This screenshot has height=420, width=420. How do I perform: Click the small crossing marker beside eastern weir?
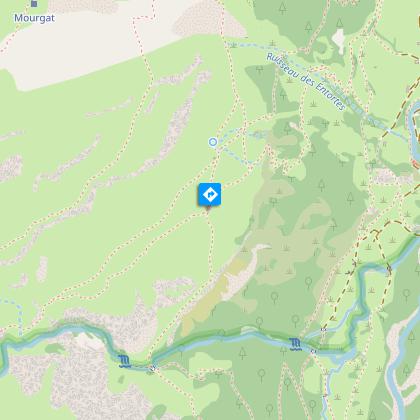click(313, 351)
